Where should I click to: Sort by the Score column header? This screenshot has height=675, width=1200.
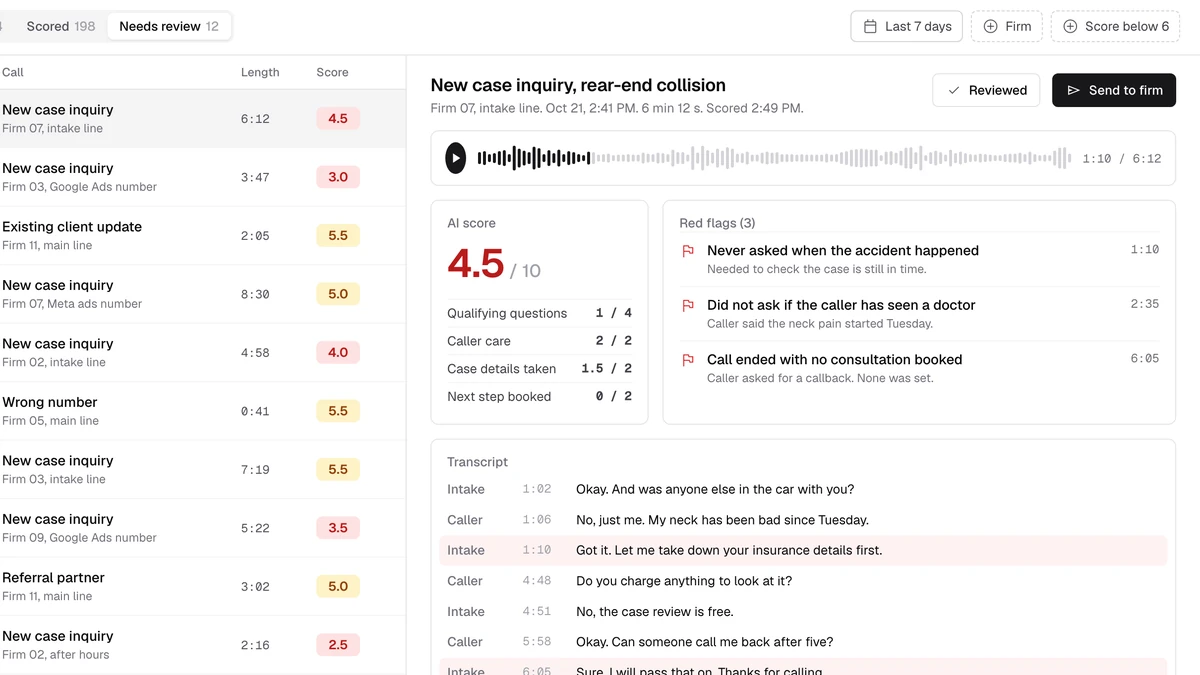(x=332, y=72)
